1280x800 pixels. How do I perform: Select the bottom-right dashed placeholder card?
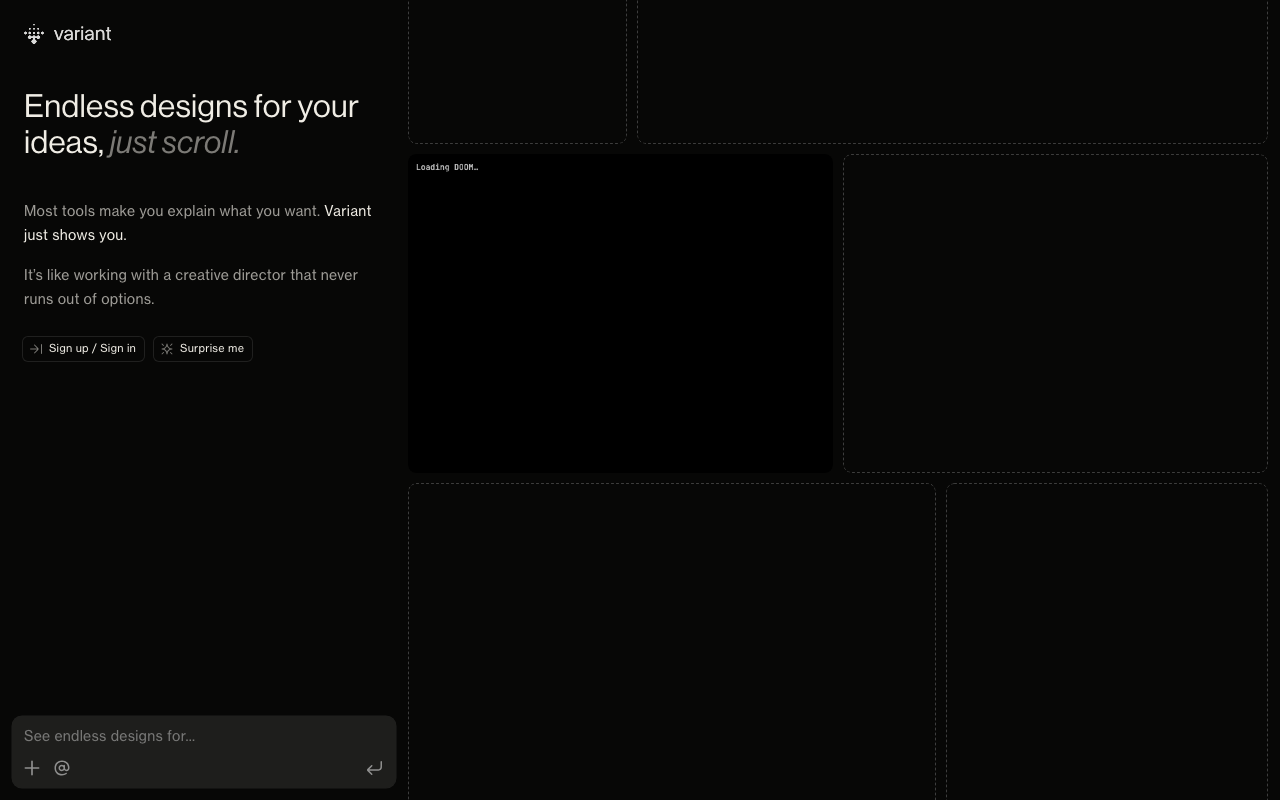coord(1107,640)
